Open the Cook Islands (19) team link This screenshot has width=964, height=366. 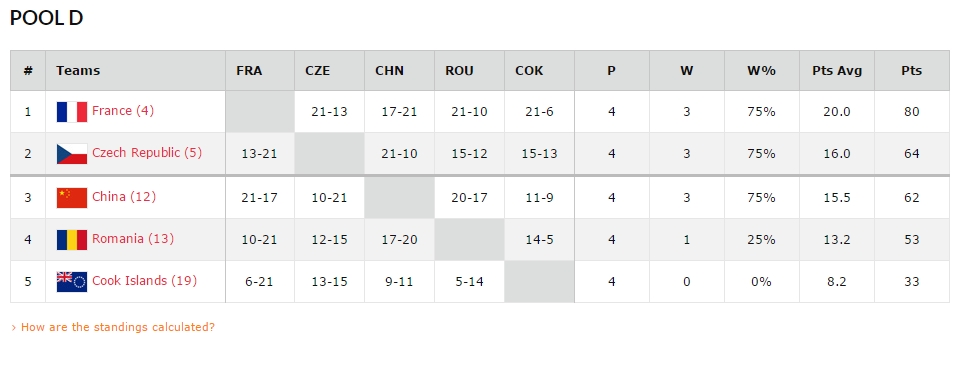[144, 280]
